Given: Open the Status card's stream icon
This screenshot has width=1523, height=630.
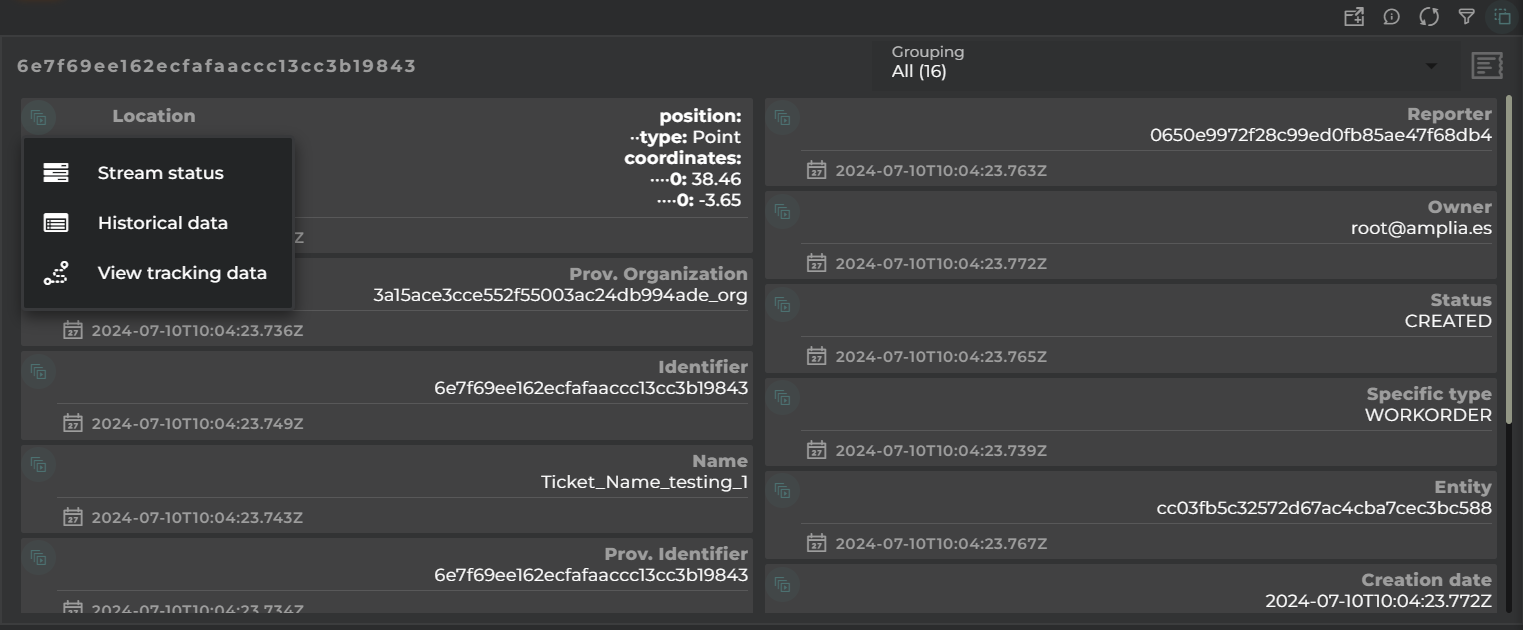Looking at the screenshot, I should (x=782, y=304).
